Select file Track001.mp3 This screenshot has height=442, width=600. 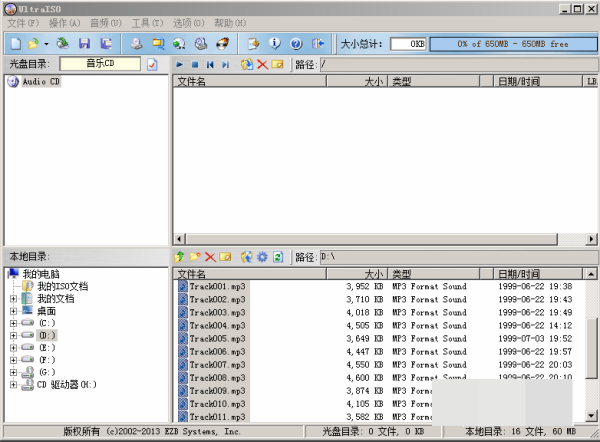[217, 287]
